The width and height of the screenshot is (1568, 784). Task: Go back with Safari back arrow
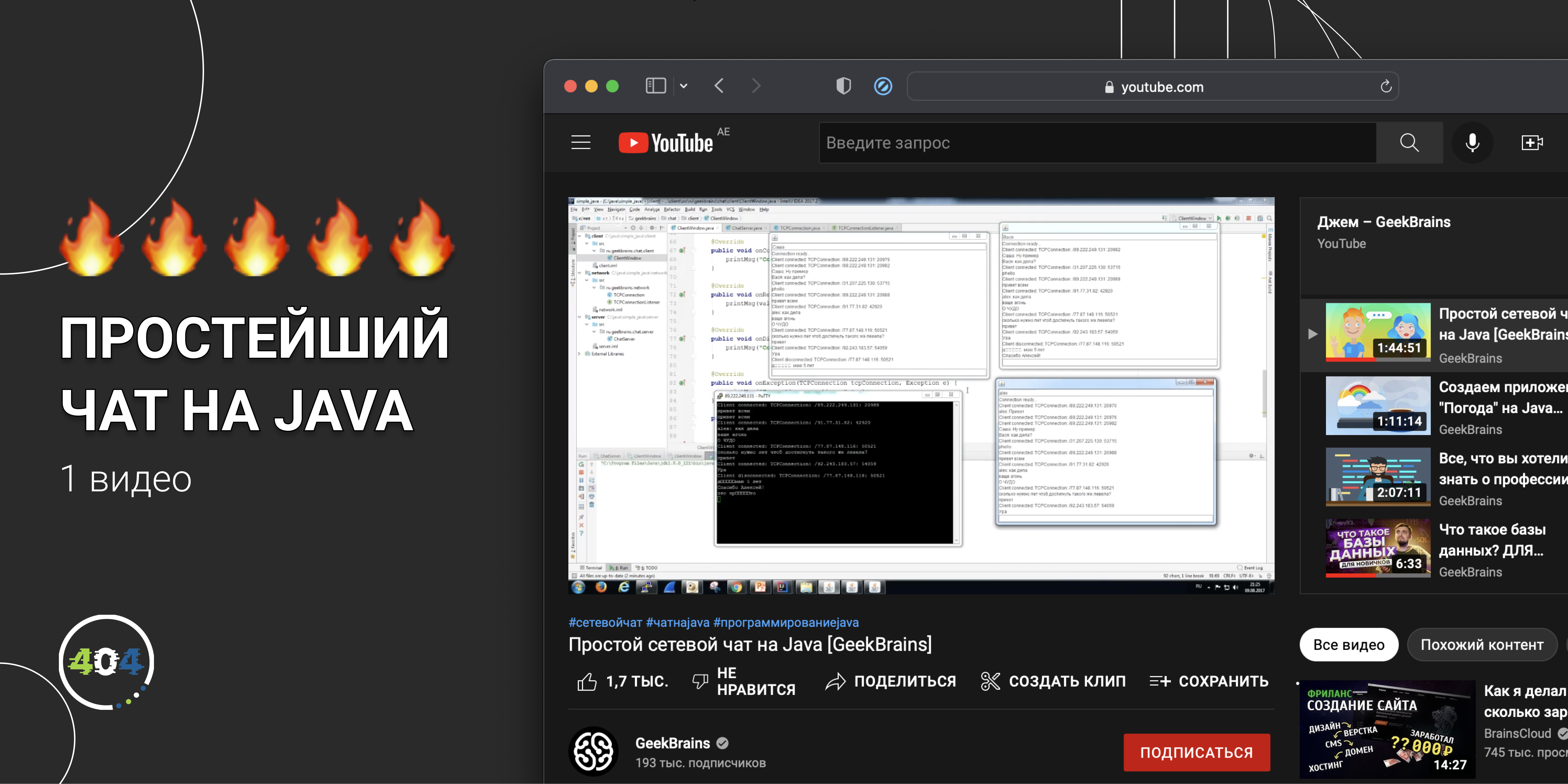(719, 86)
